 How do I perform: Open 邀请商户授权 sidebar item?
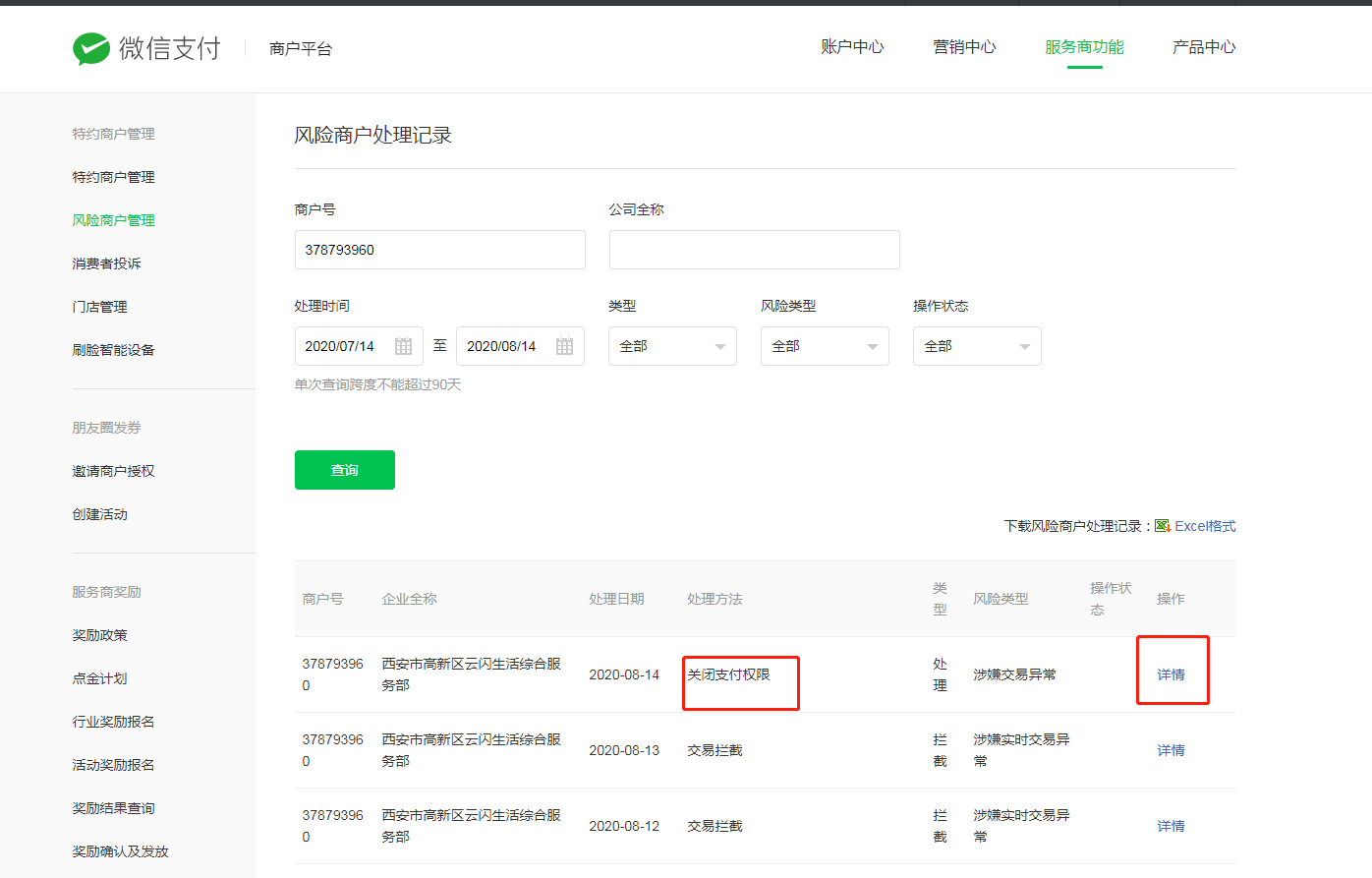[113, 471]
